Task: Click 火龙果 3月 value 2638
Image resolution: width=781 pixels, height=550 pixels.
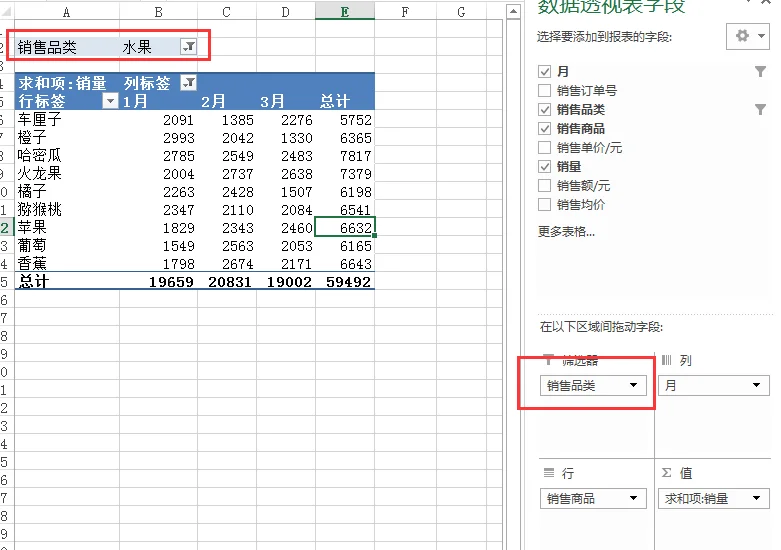Action: coord(285,173)
